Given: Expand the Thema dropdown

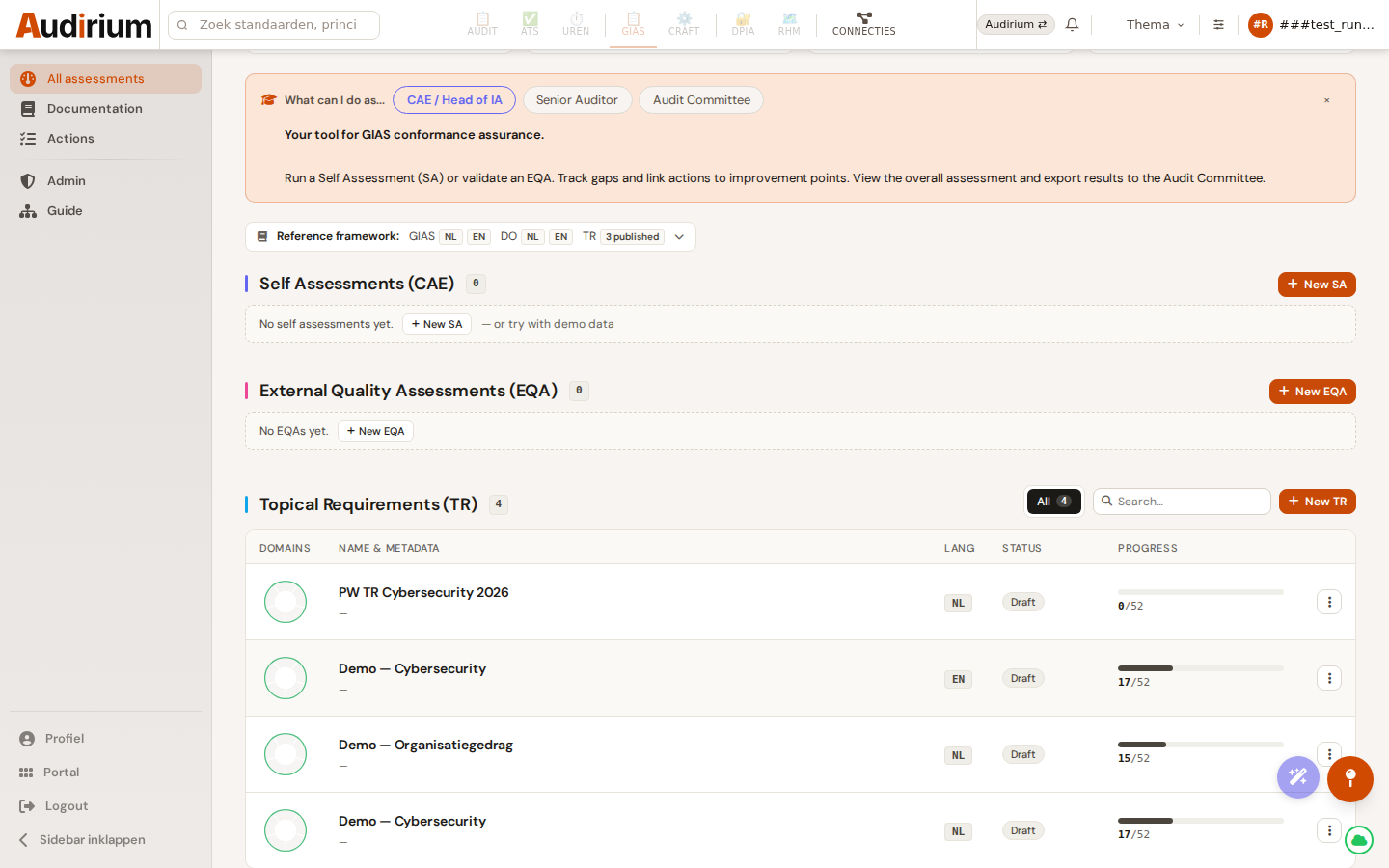Looking at the screenshot, I should (x=1155, y=24).
